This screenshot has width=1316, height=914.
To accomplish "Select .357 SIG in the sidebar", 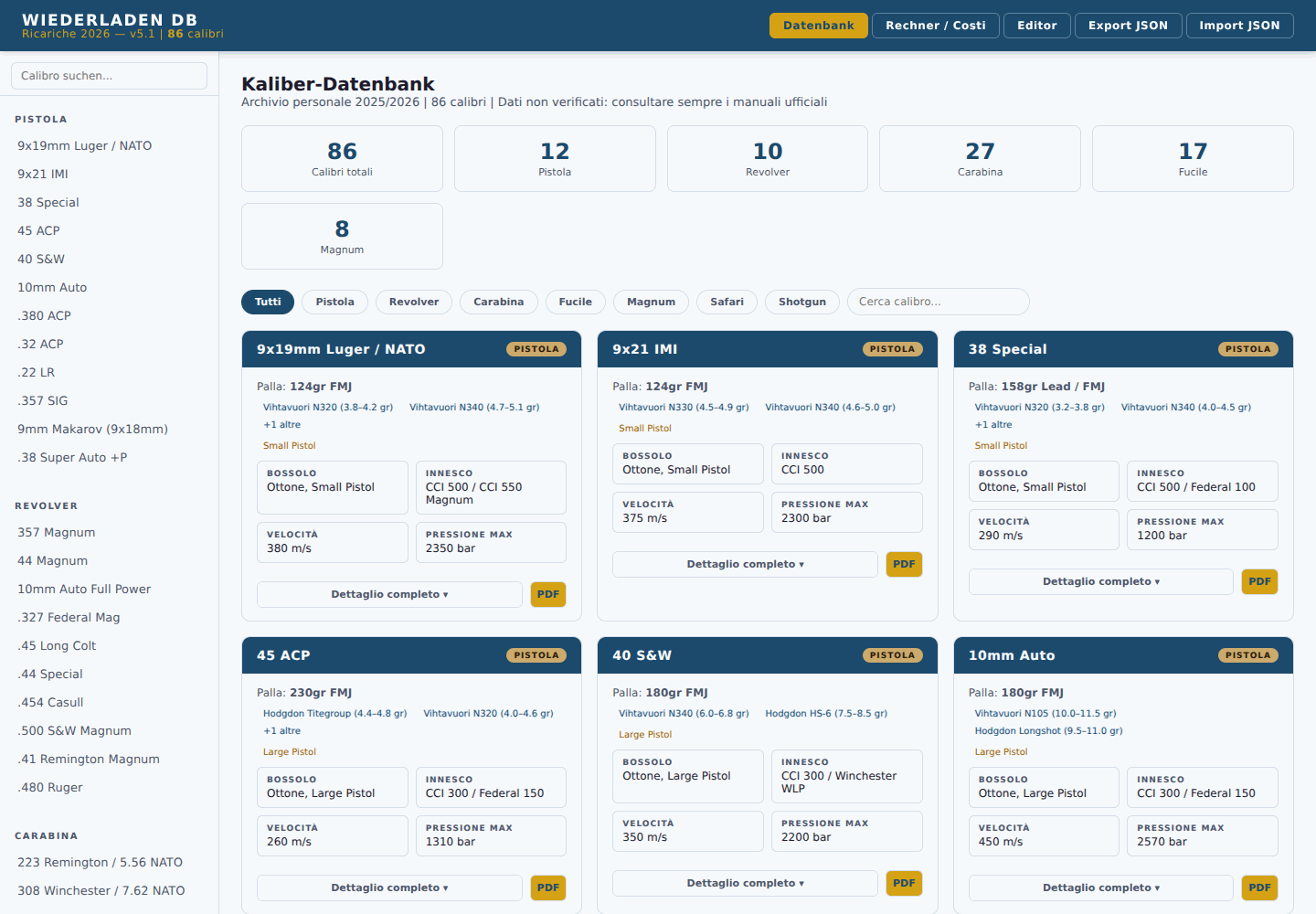I will tap(109, 400).
